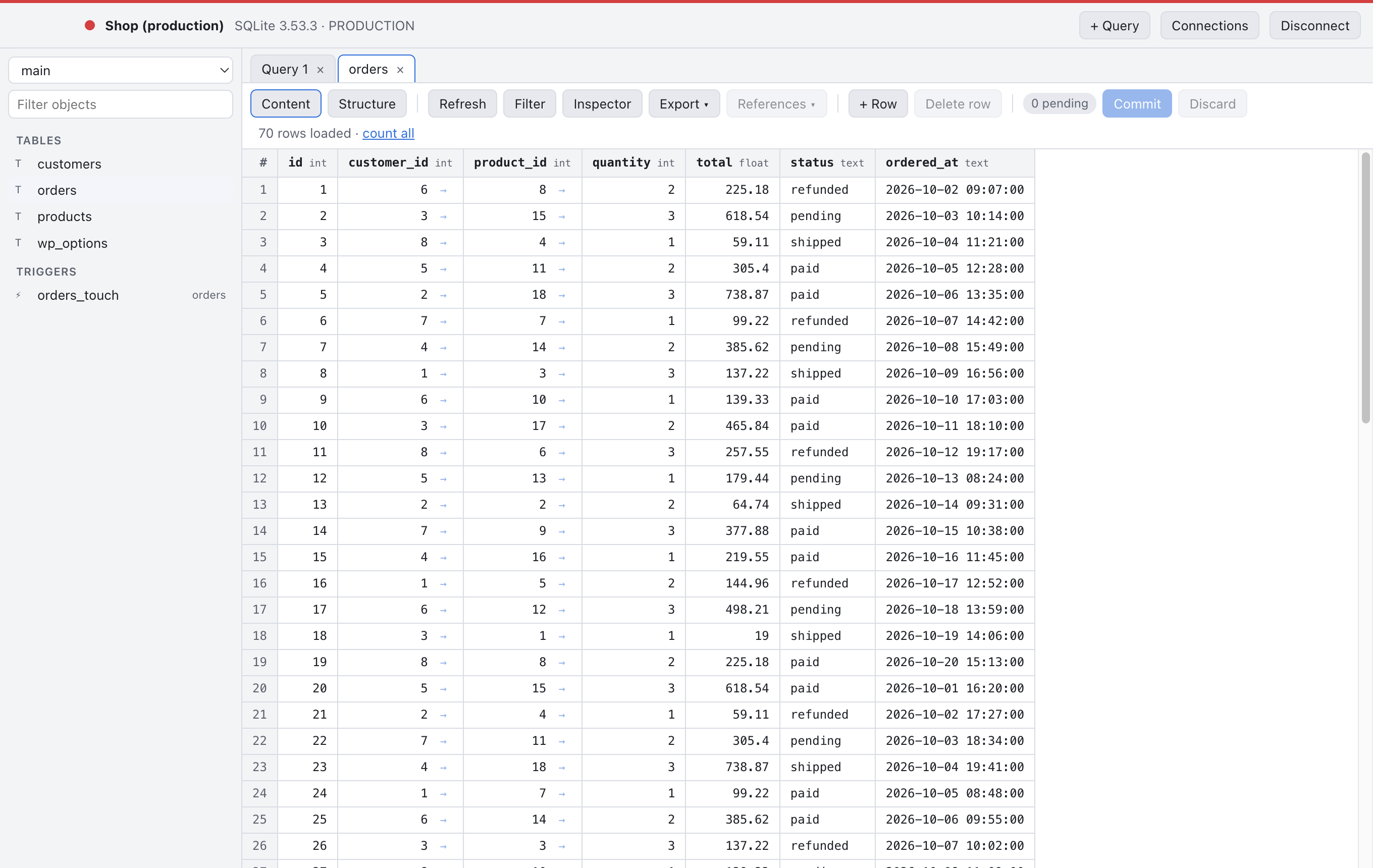Follow product_id reference arrow in row 20
This screenshot has width=1373, height=868.
(x=562, y=688)
